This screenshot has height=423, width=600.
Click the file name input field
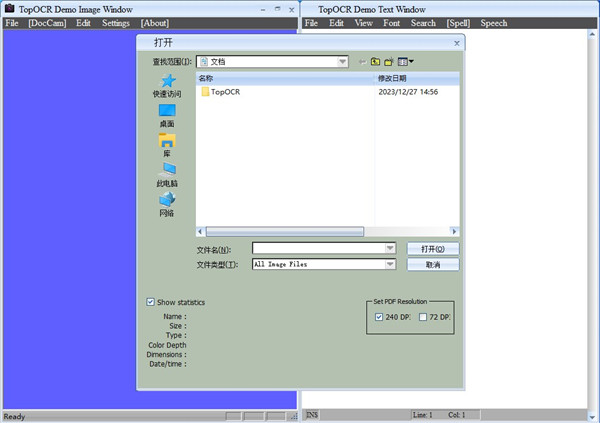tap(319, 248)
